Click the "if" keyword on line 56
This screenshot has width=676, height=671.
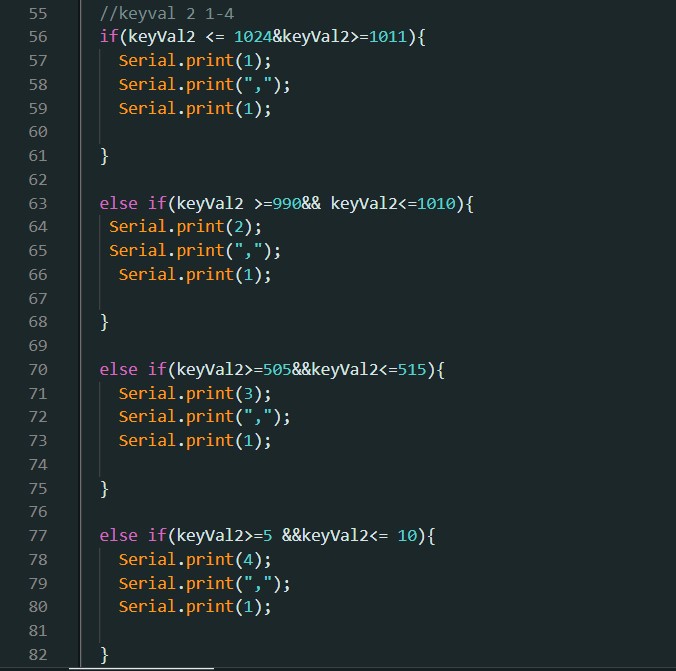pos(109,37)
